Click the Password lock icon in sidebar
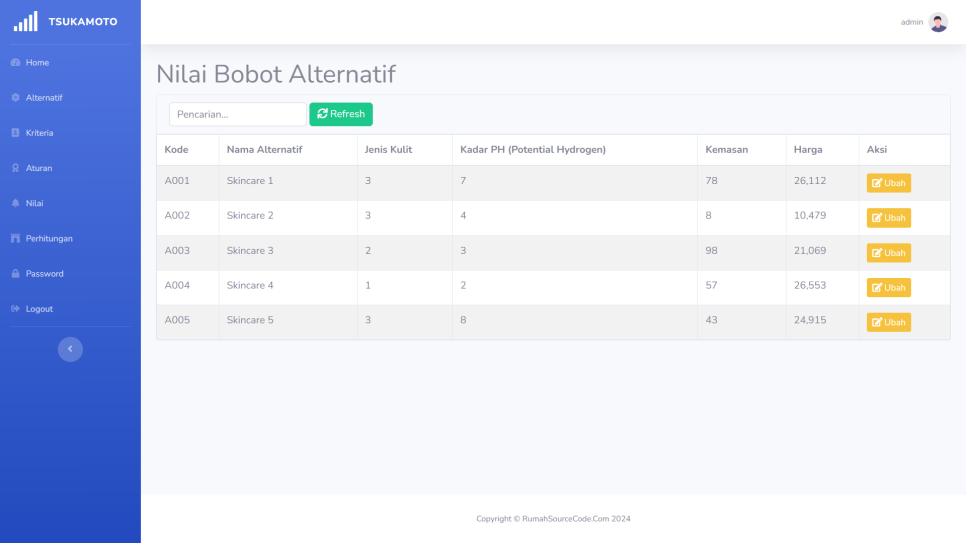Screen dimensions: 966x543 pos(15,274)
